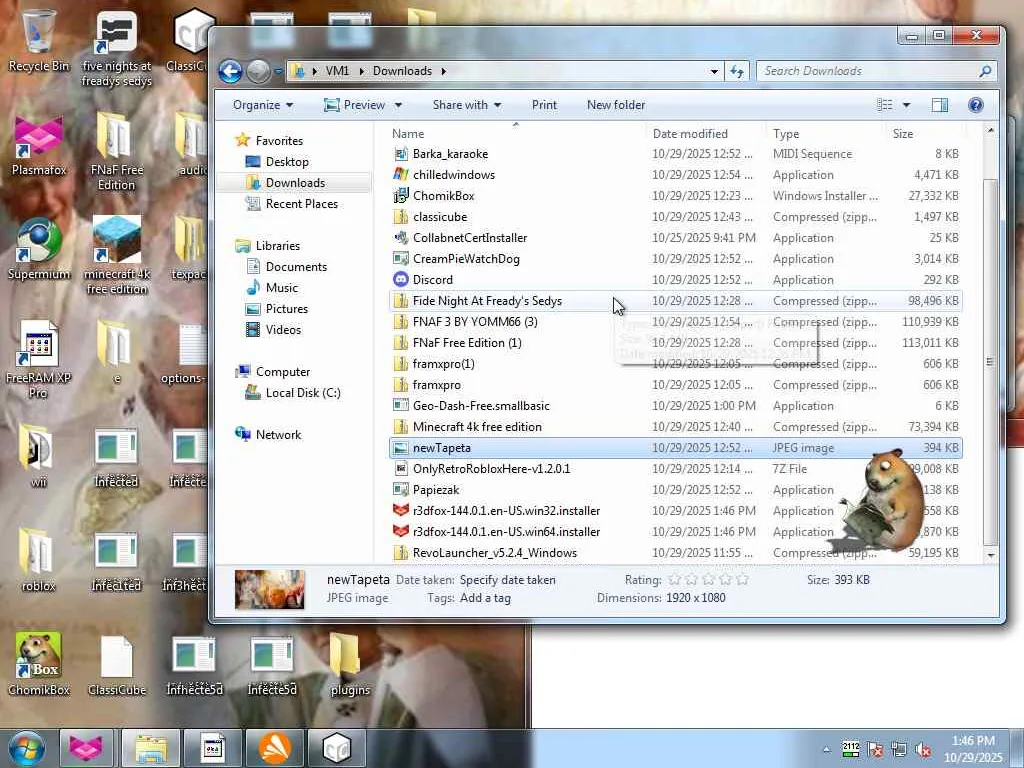Select FreeRAM XP Pro desktop shortcut

(38, 360)
